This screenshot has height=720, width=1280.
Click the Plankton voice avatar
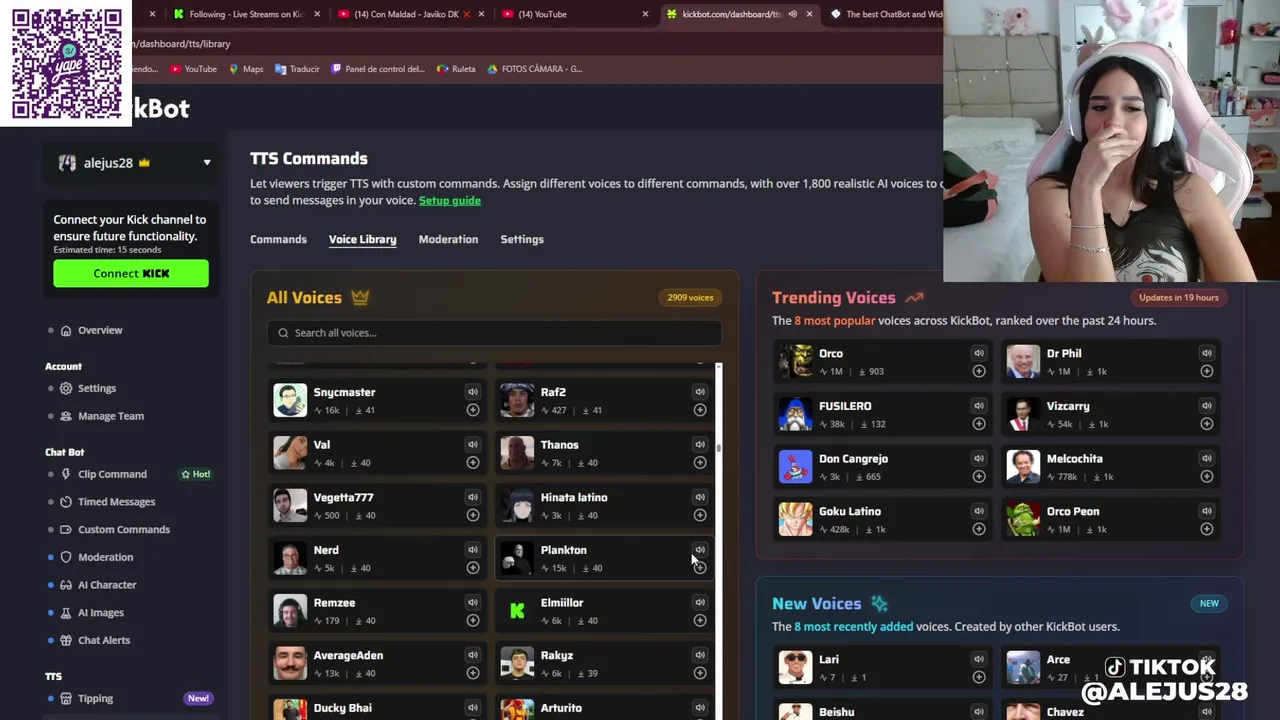click(x=517, y=558)
